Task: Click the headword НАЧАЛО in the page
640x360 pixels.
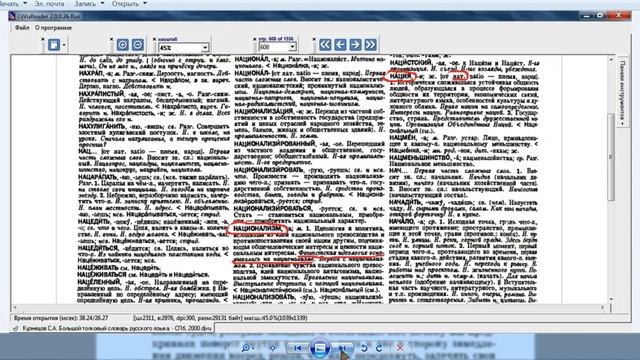Action: click(x=402, y=221)
